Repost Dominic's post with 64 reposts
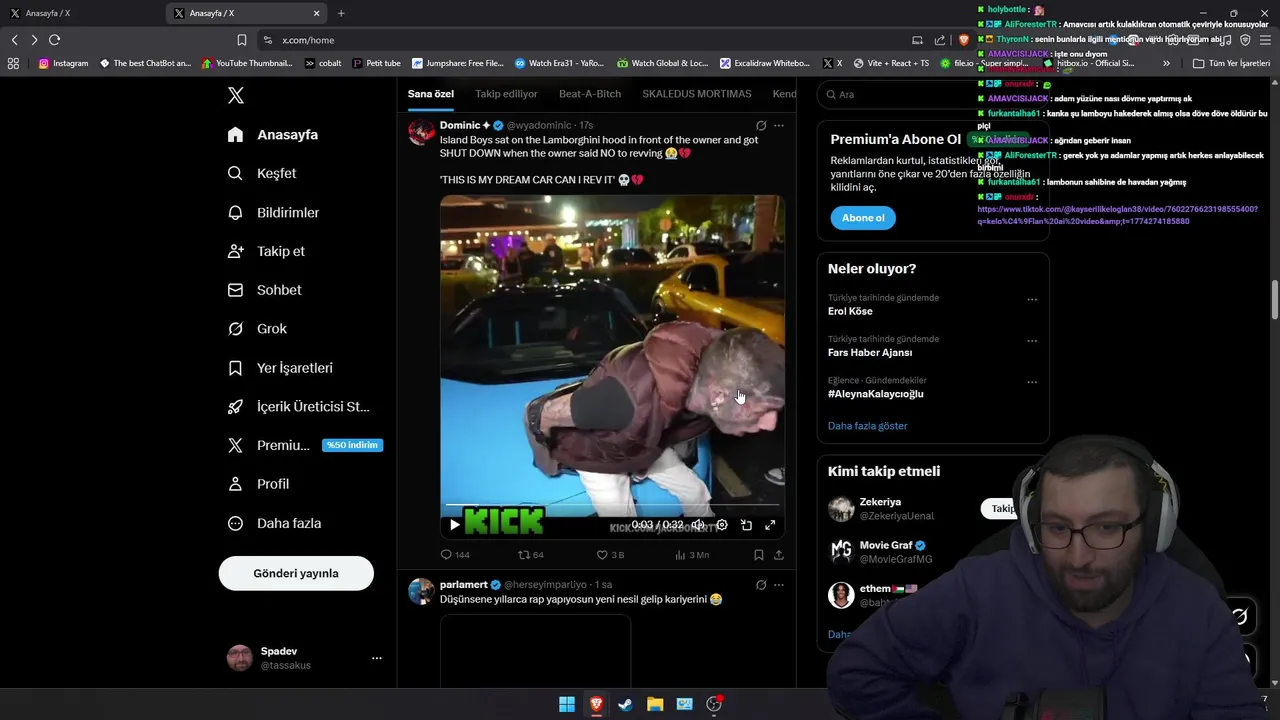This screenshot has height=720, width=1280. click(x=531, y=555)
